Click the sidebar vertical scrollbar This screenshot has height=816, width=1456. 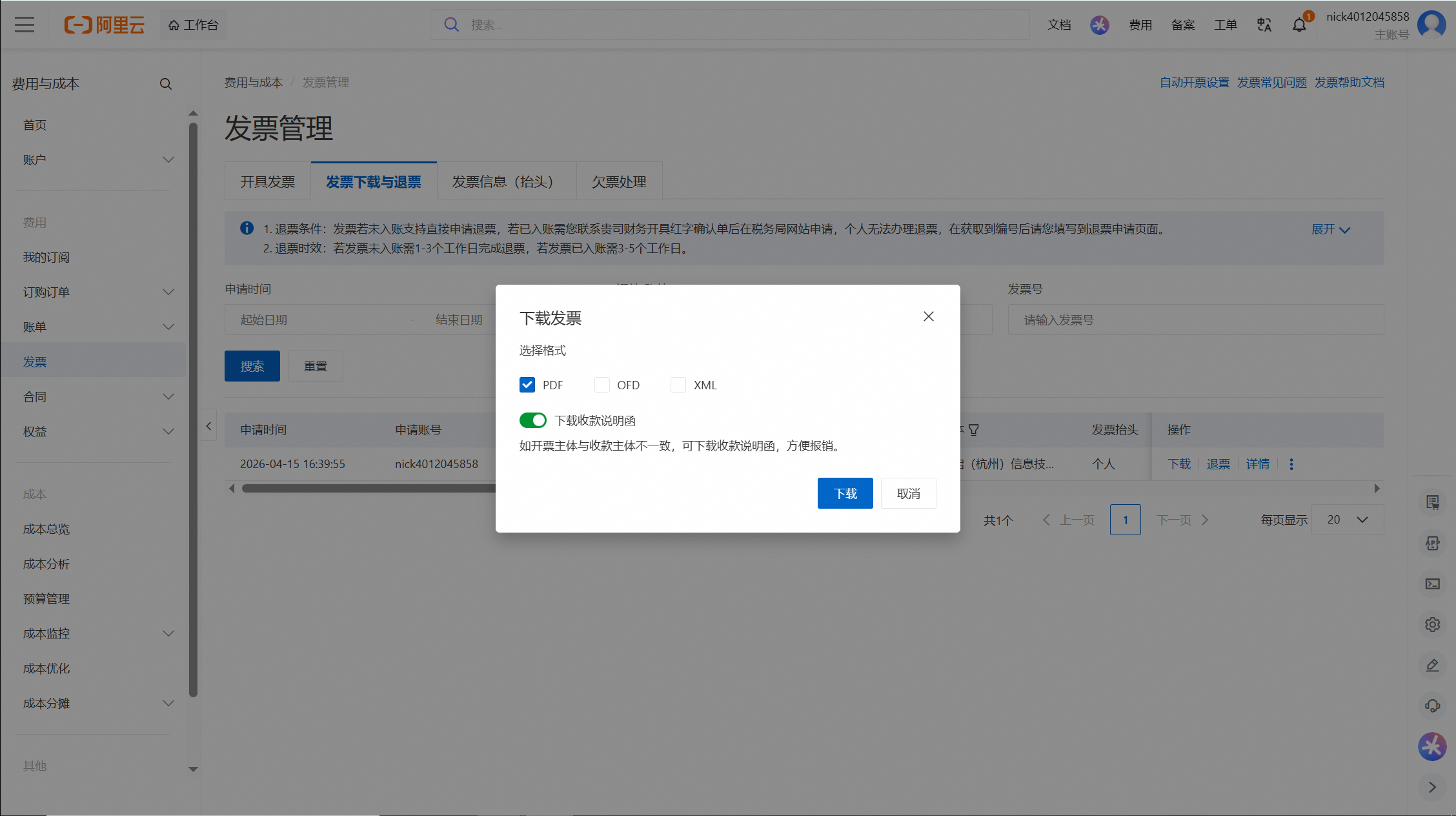[x=193, y=410]
